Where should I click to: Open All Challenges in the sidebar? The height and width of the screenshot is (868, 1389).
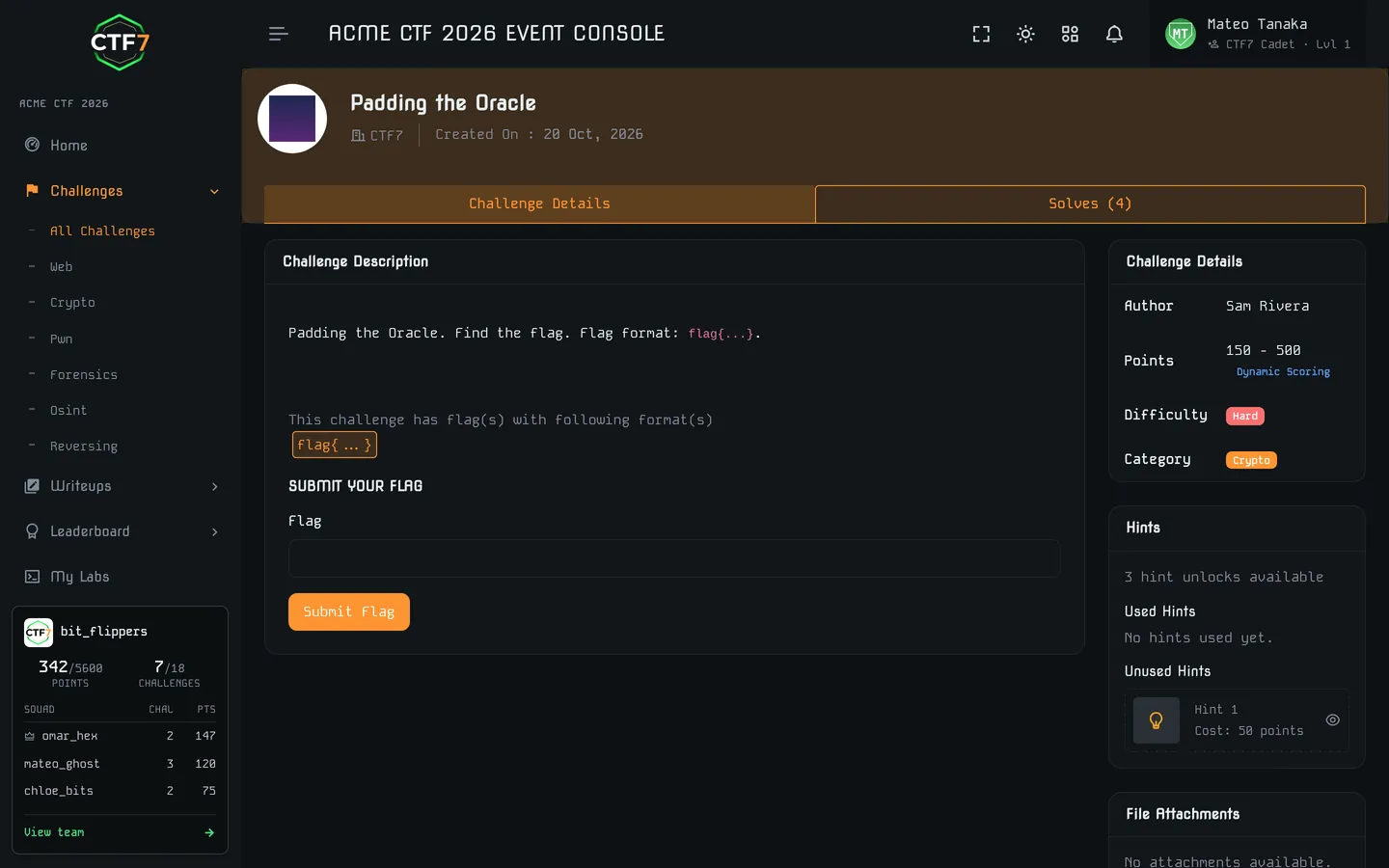[102, 231]
